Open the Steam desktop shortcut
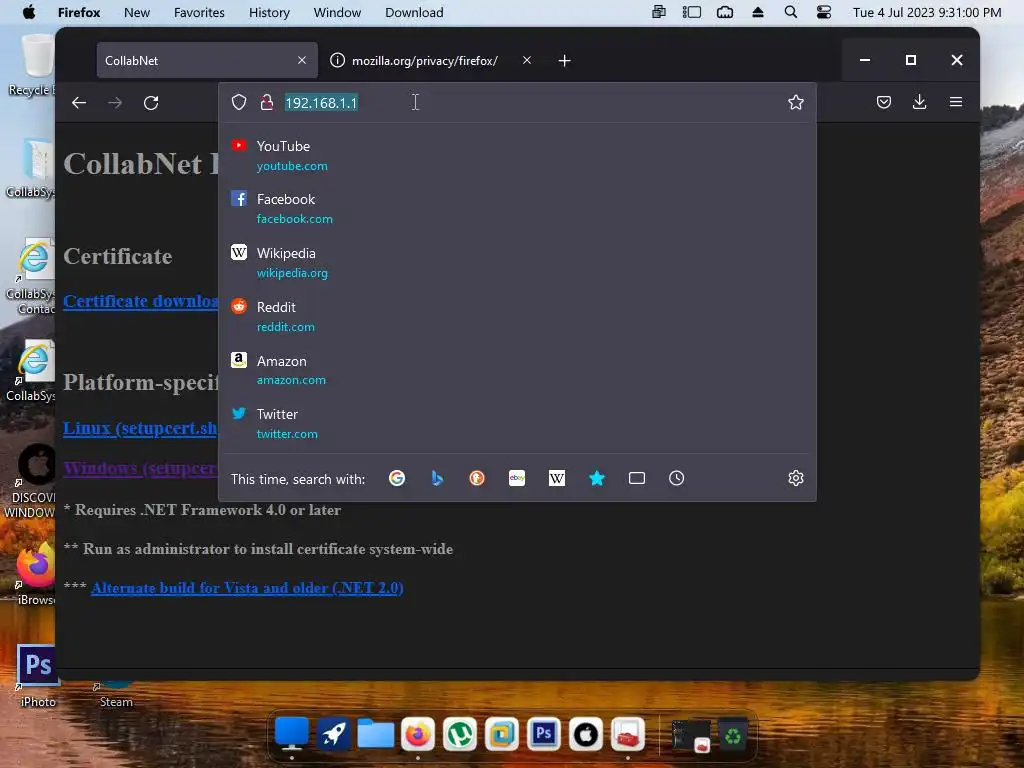 click(116, 695)
